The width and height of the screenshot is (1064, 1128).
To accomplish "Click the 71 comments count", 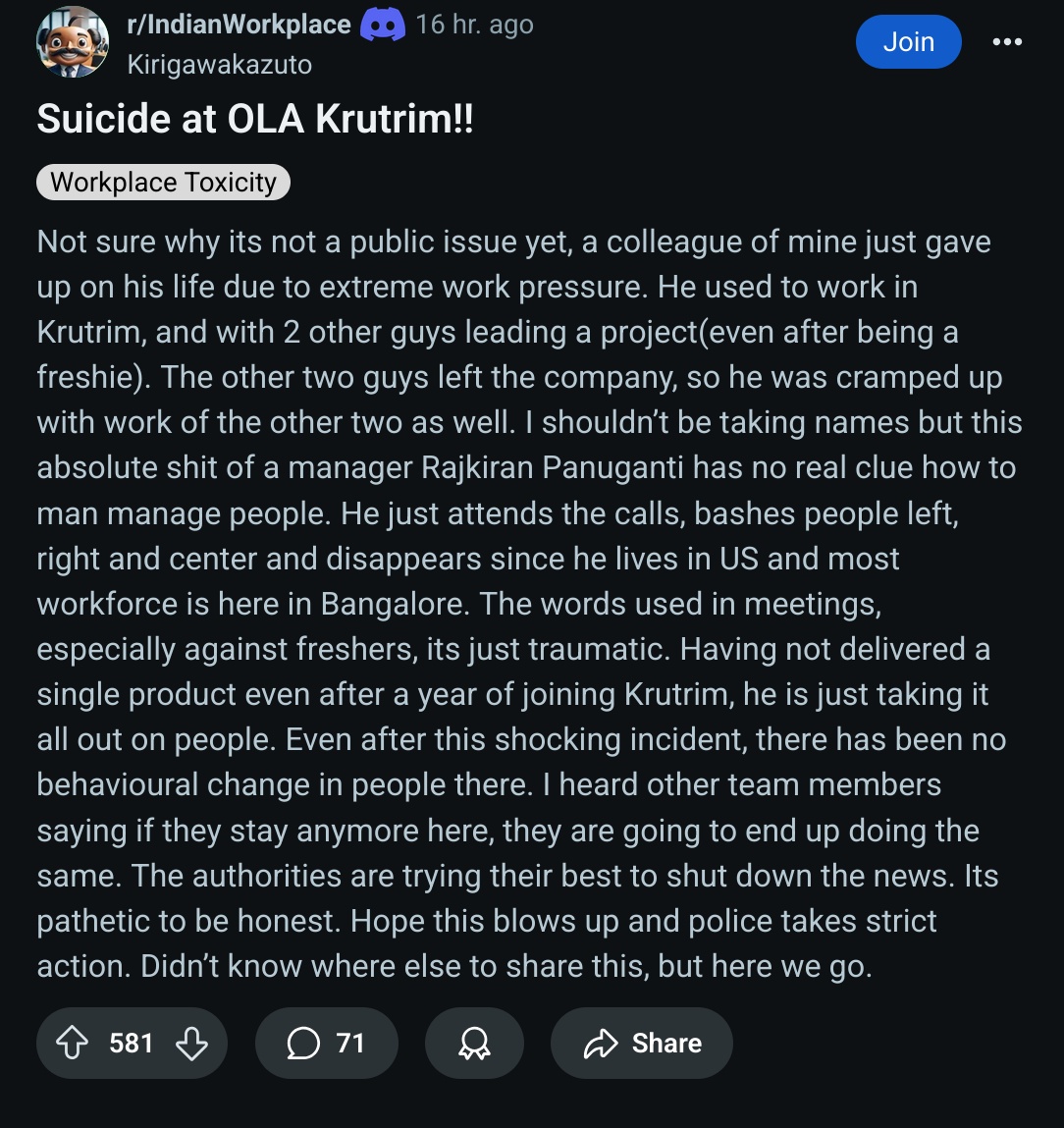I will [350, 1043].
